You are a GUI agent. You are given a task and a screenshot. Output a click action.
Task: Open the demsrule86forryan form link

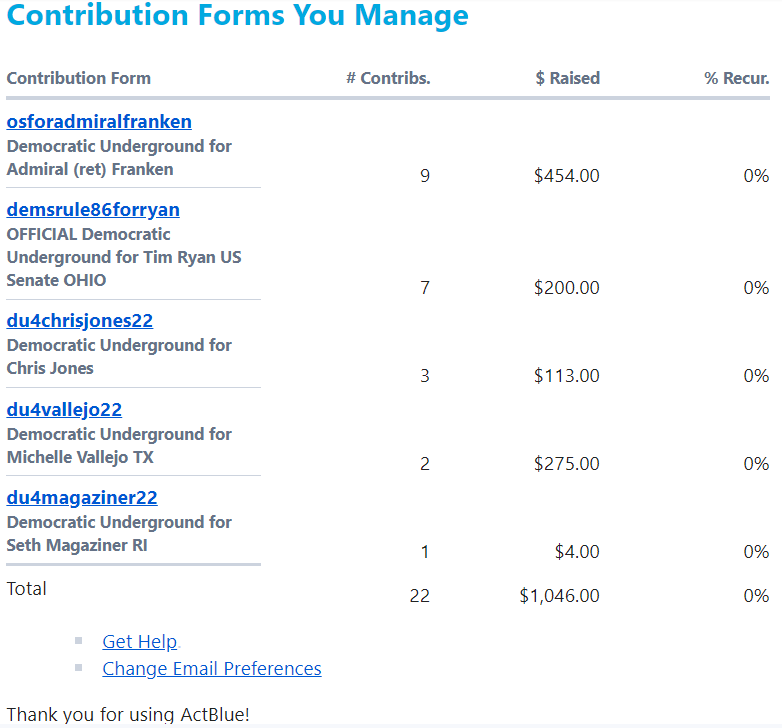click(x=93, y=210)
